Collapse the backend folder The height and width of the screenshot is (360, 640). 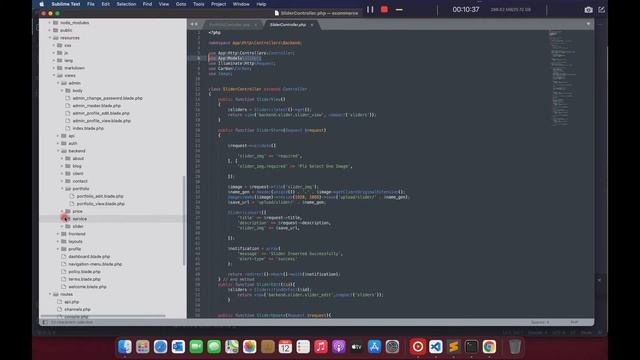58,151
